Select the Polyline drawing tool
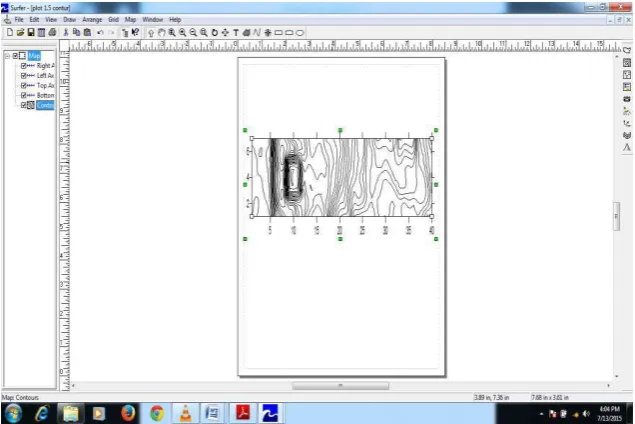This screenshot has height=424, width=635. coord(257,33)
